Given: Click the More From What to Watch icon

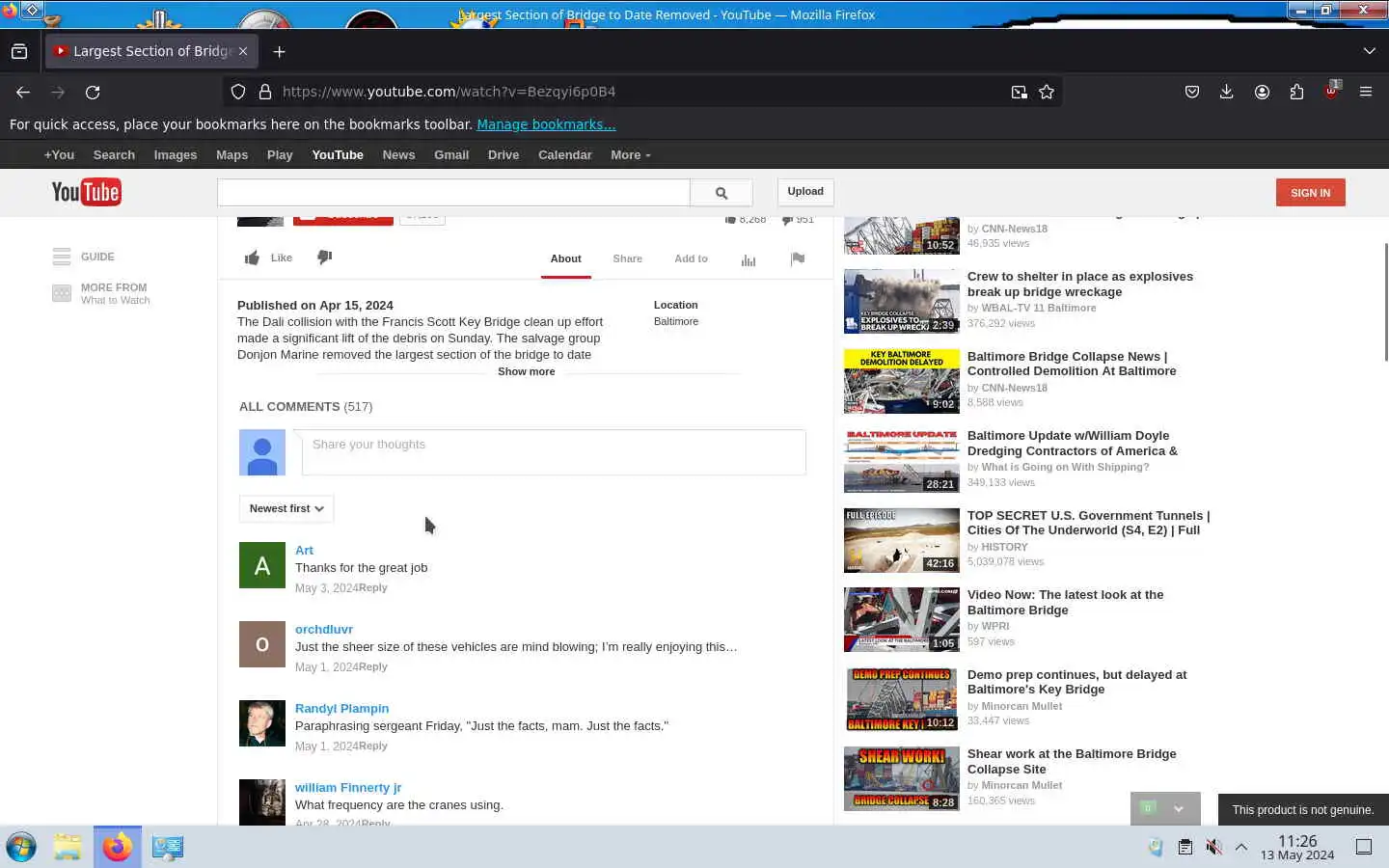Looking at the screenshot, I should coord(62,293).
